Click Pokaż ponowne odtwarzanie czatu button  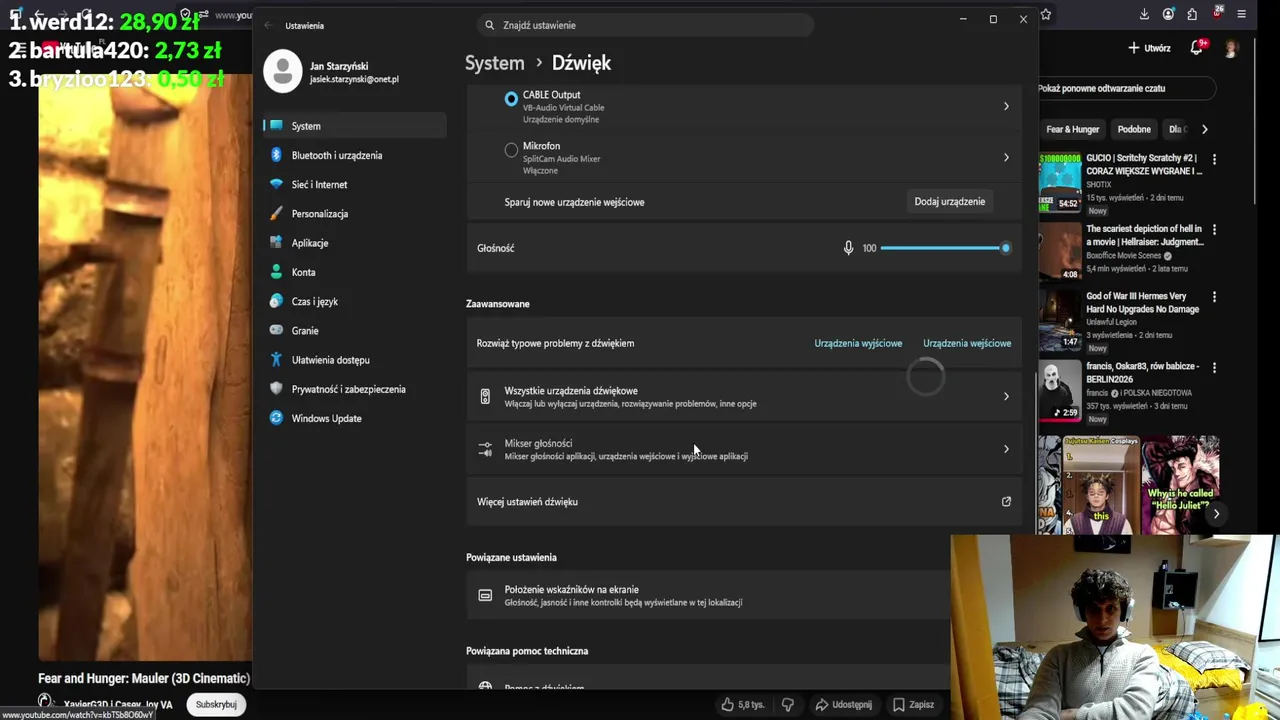(x=1126, y=88)
